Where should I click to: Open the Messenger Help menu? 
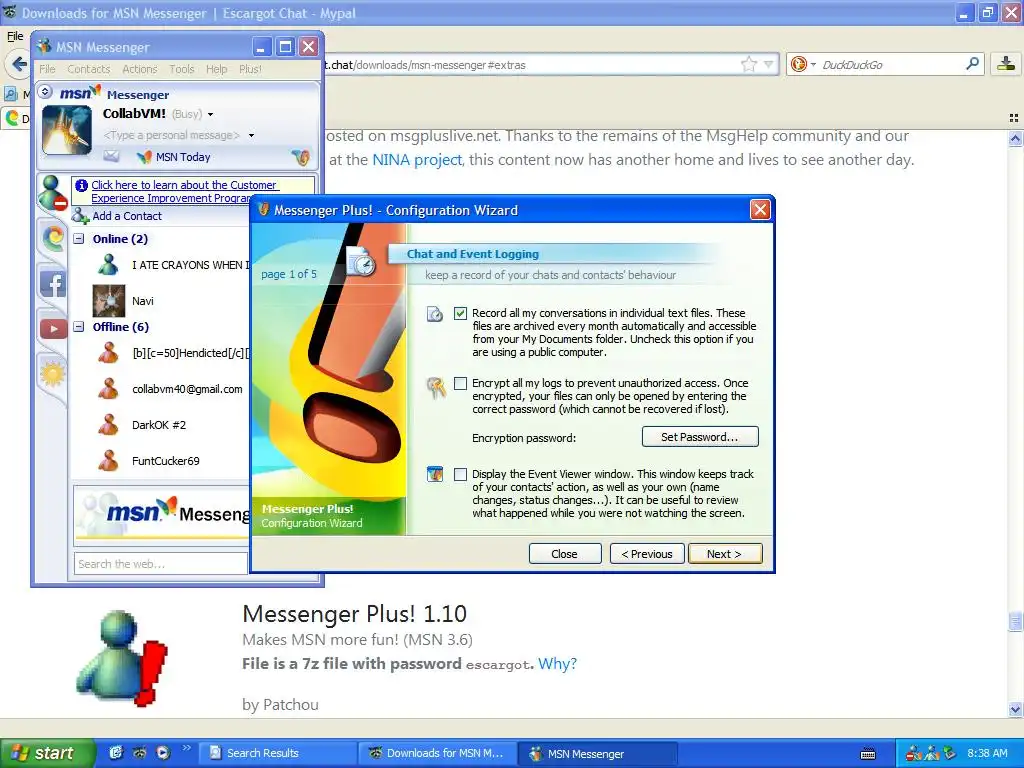(x=217, y=69)
